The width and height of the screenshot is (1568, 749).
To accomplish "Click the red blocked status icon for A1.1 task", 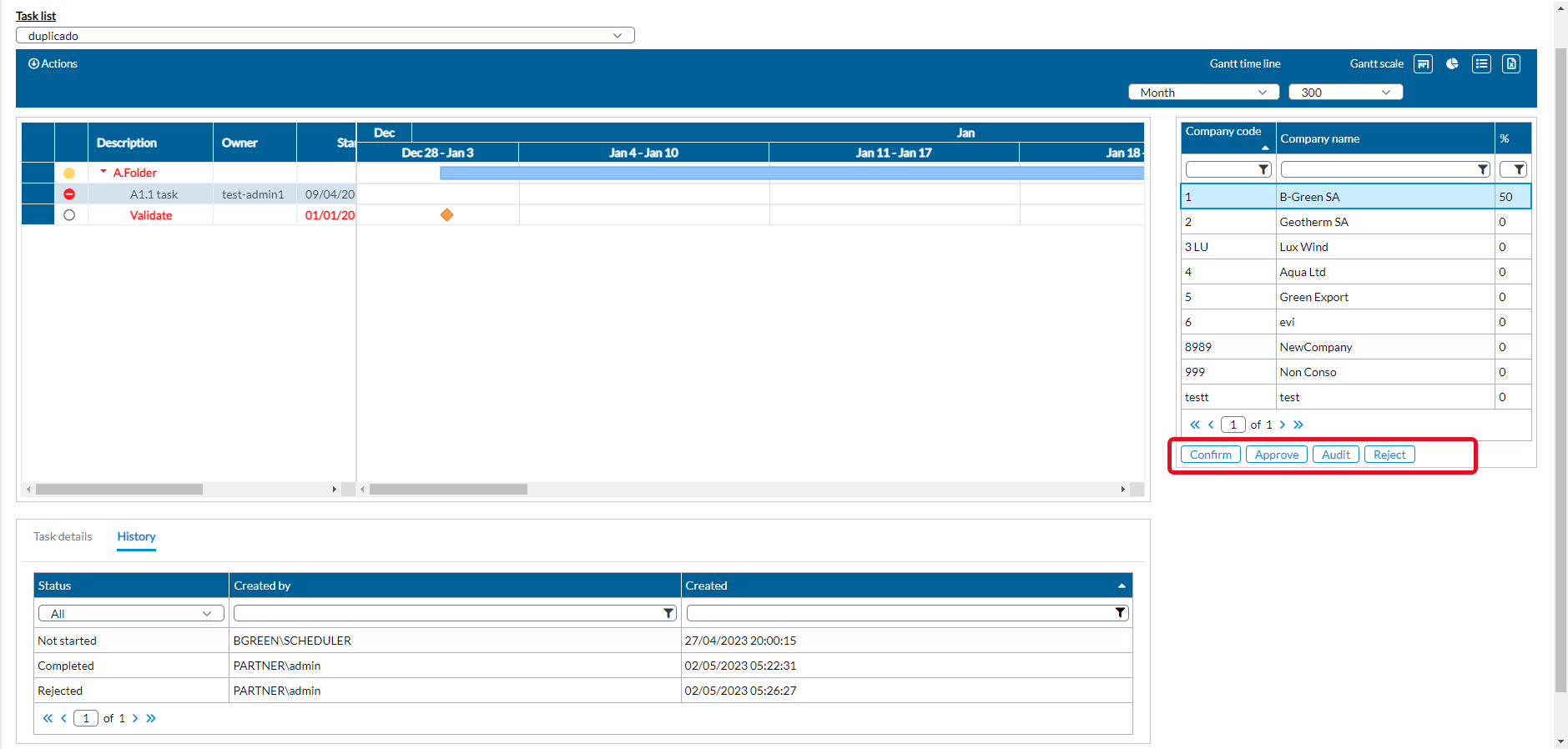I will click(69, 194).
